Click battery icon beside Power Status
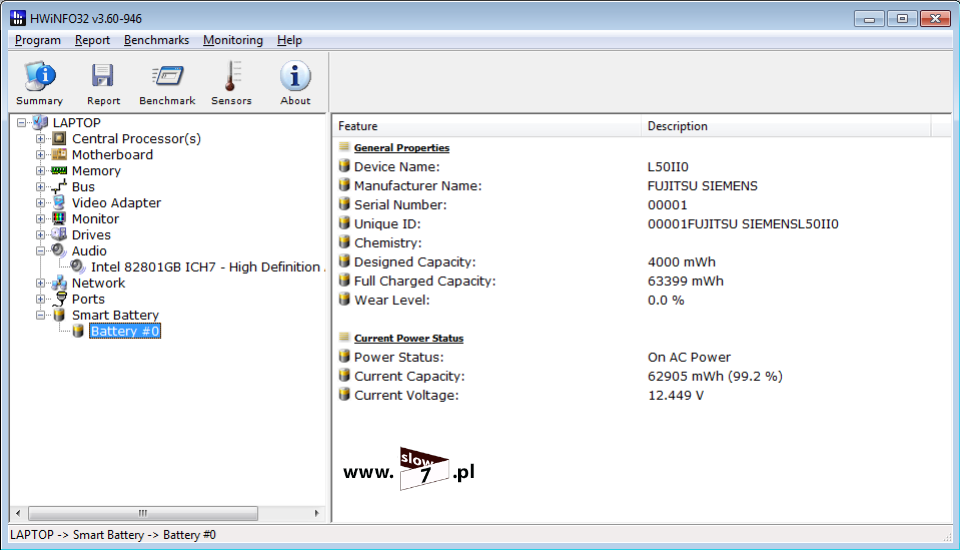Image resolution: width=960 pixels, height=550 pixels. 344,356
